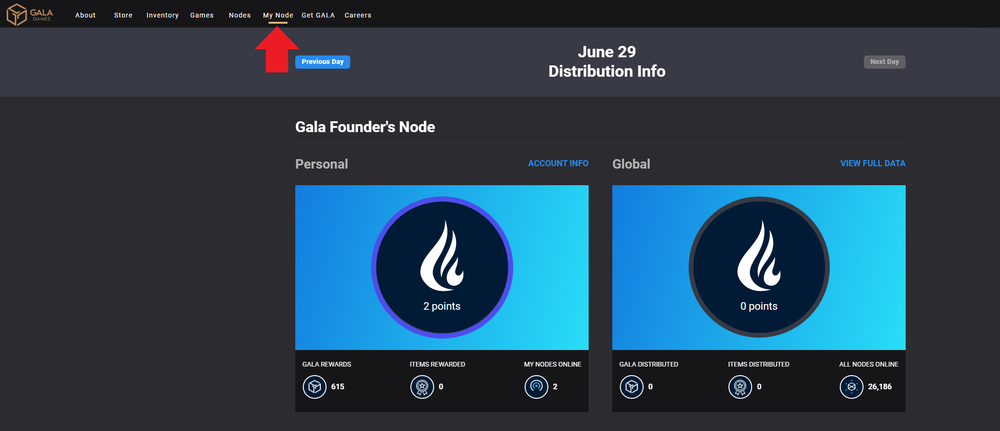Open the Games menu item

tap(202, 15)
